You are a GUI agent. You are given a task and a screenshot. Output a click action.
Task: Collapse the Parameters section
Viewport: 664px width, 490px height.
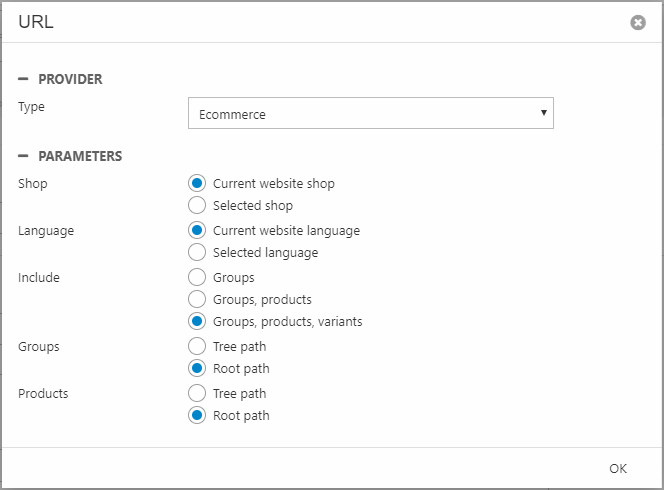click(23, 157)
